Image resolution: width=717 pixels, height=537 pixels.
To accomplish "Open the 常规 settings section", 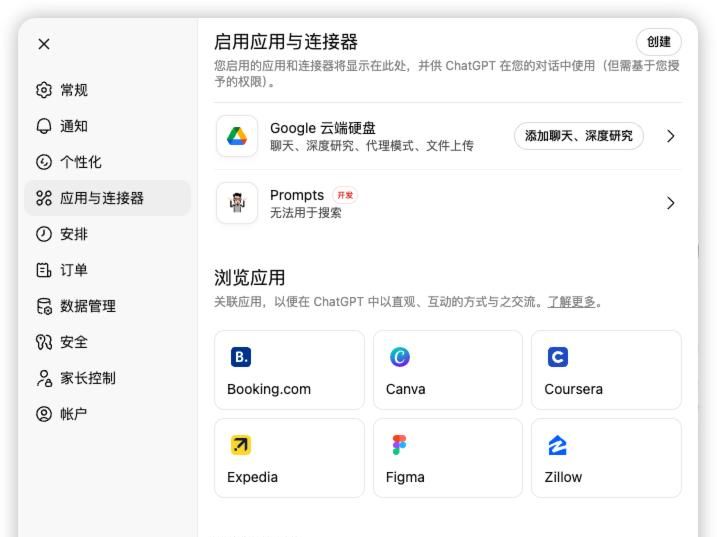I will pyautogui.click(x=107, y=90).
